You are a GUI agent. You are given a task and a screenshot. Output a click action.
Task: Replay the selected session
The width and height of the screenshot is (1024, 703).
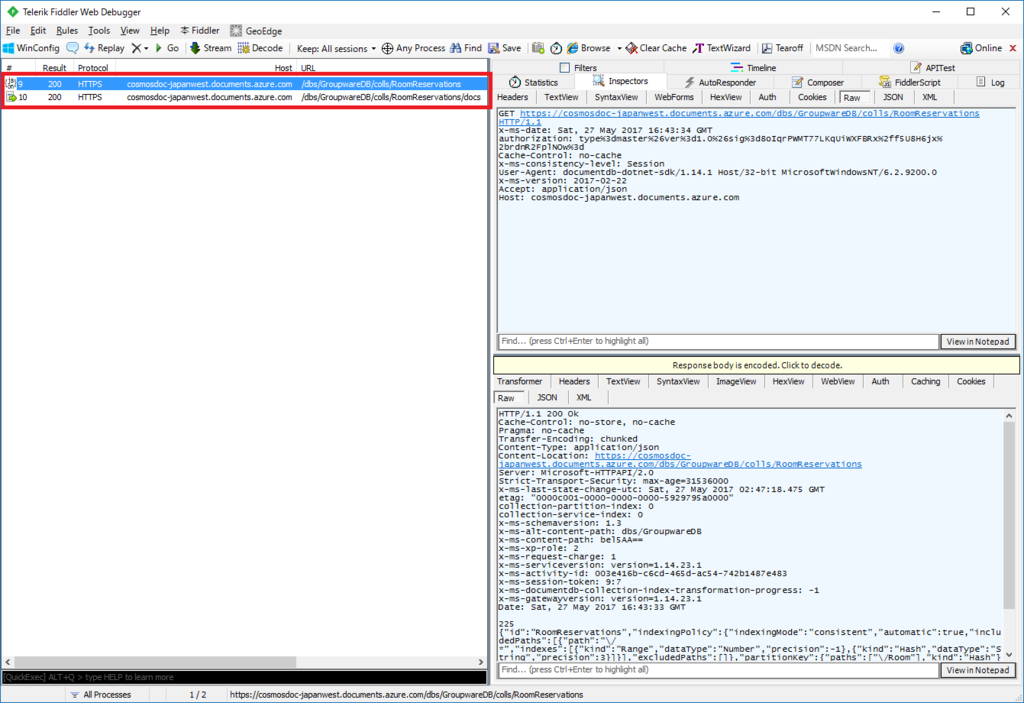coord(104,48)
